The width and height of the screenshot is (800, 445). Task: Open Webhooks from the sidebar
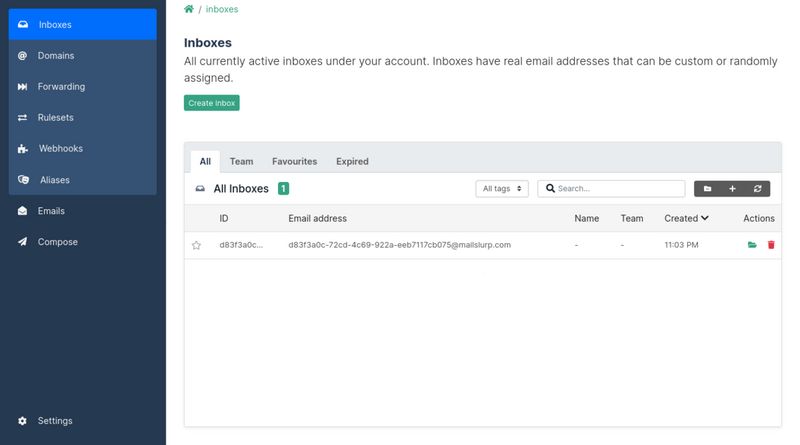pyautogui.click(x=60, y=149)
